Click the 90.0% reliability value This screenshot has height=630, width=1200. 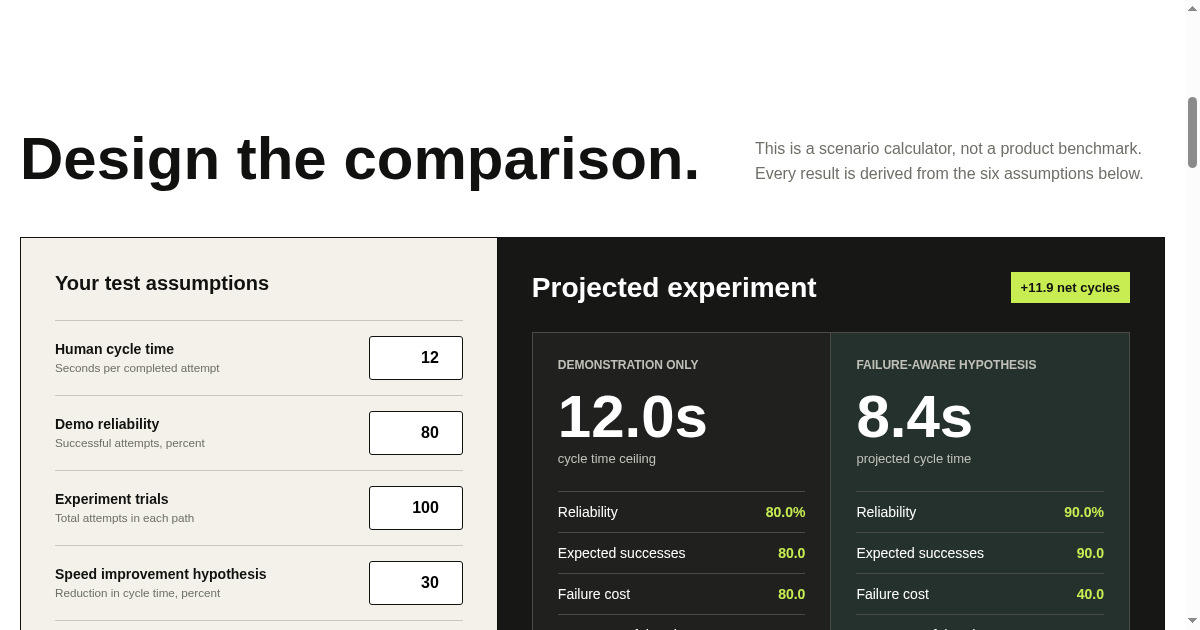(1084, 512)
